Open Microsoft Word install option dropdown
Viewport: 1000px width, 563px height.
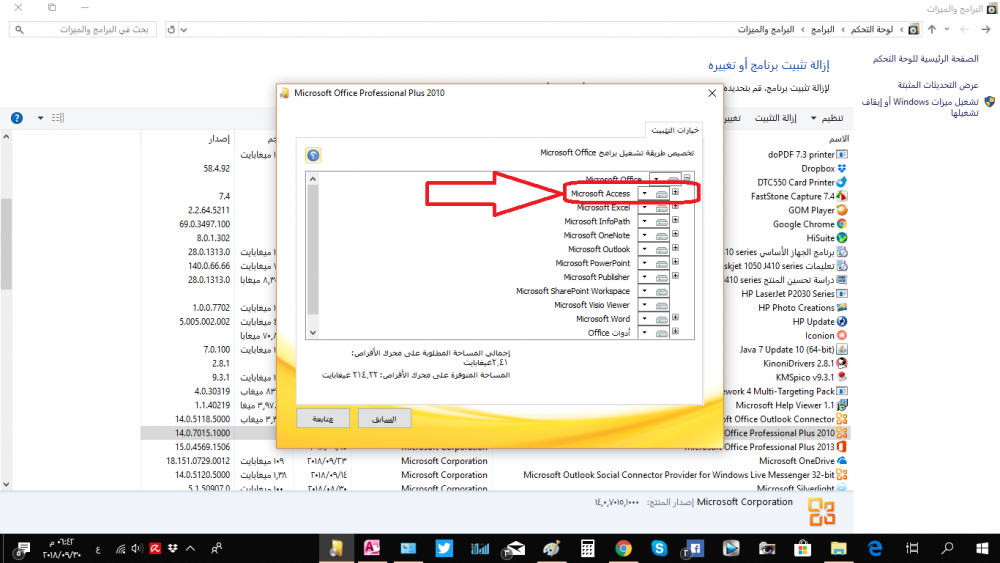[646, 319]
